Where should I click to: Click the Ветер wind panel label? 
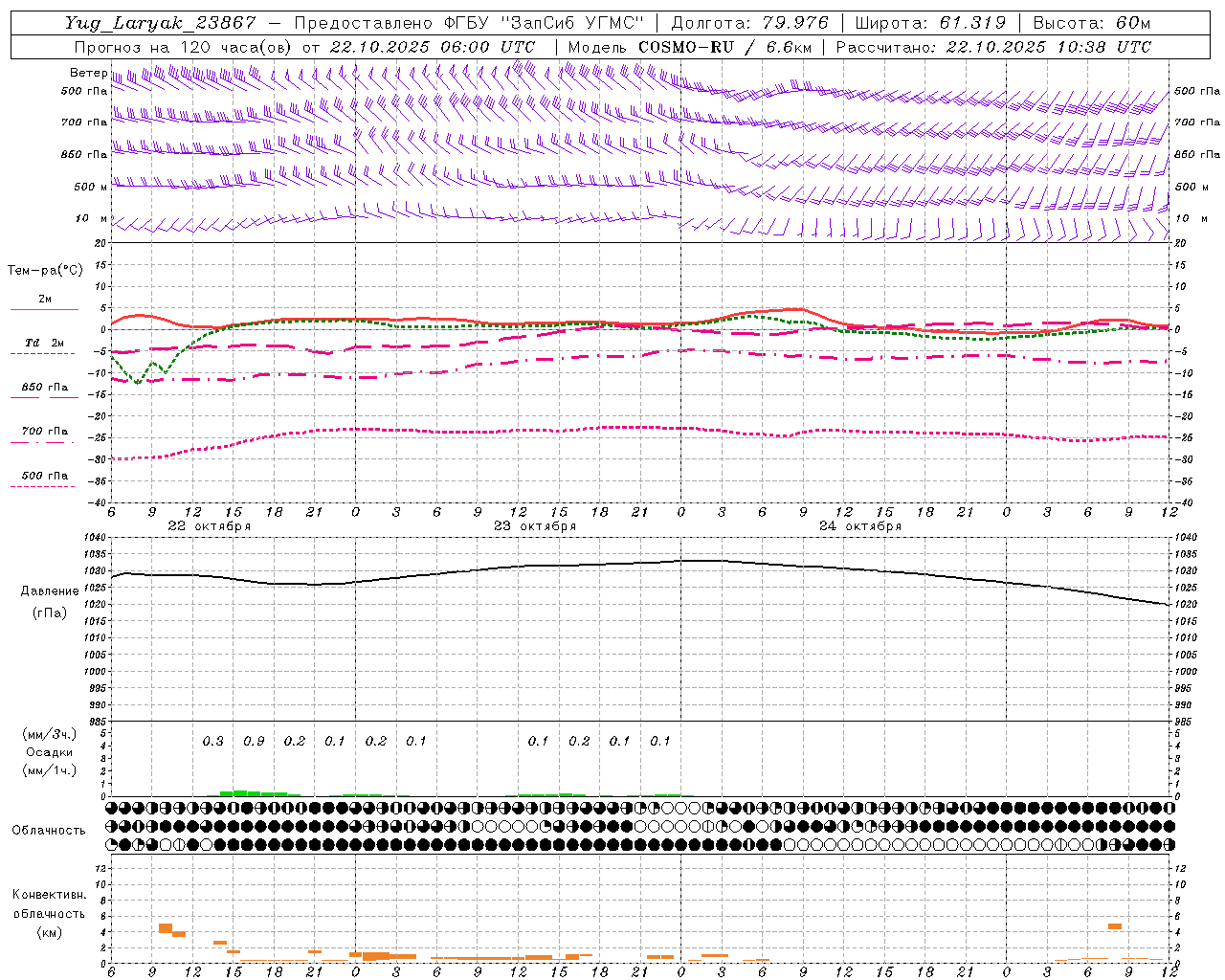pyautogui.click(x=88, y=73)
